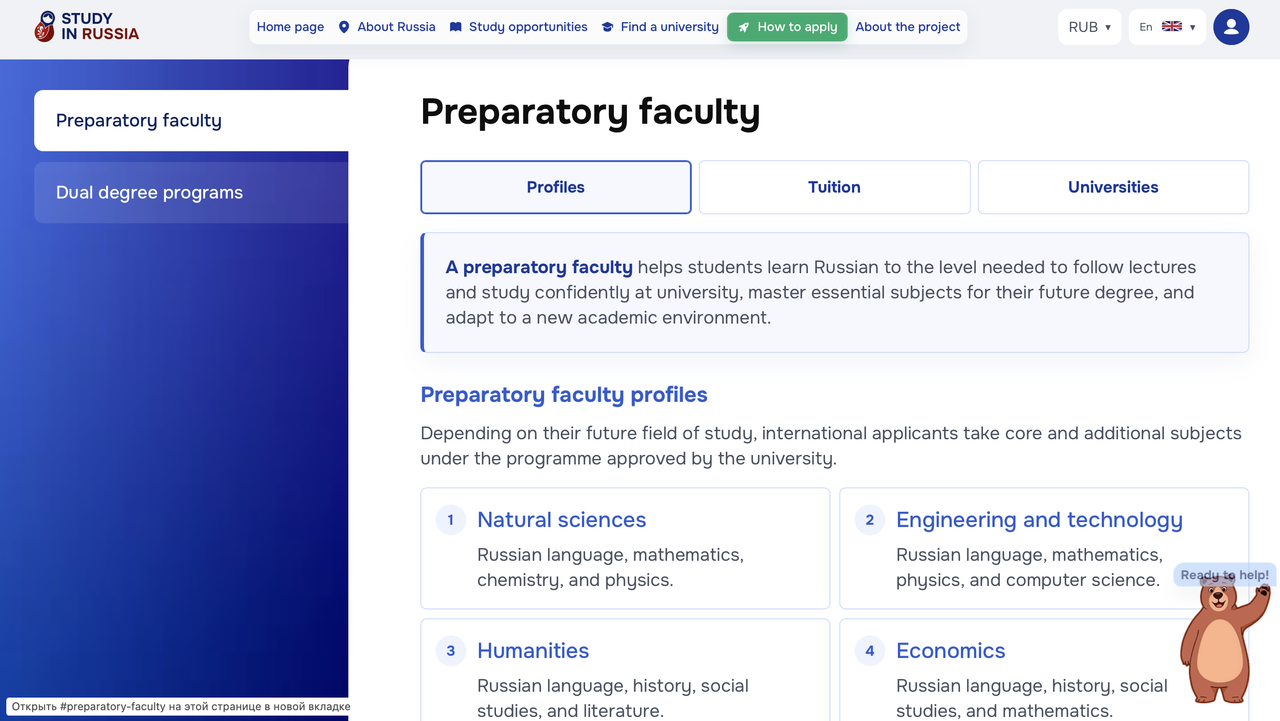The width and height of the screenshot is (1280, 721).
Task: Go to Home page in the navigation
Action: pyautogui.click(x=290, y=27)
